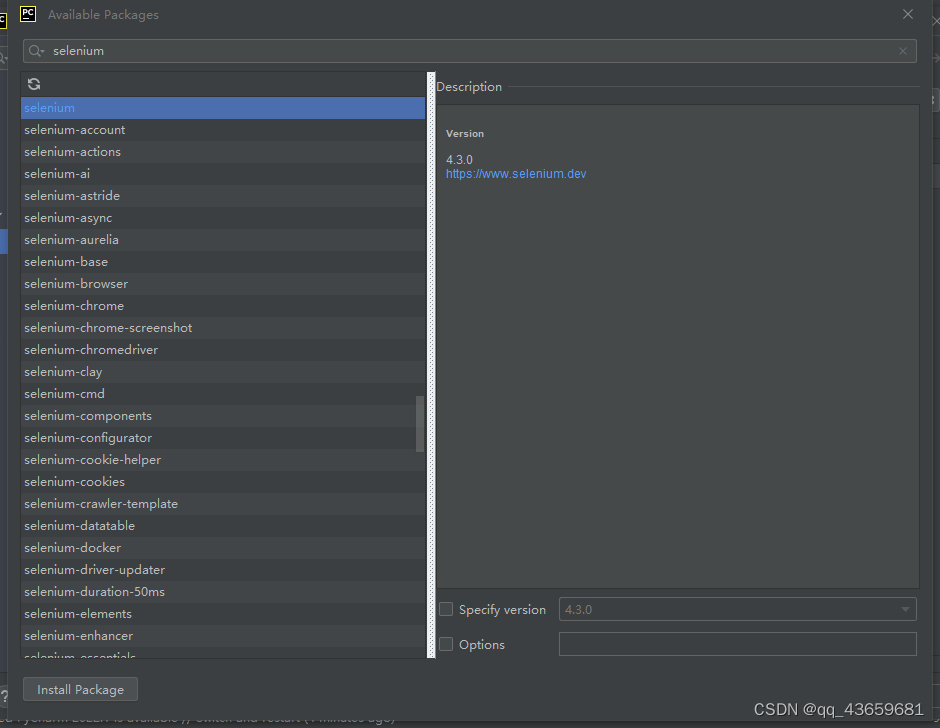Enable the Specify version checkbox
Screen dimensions: 940x728
click(x=446, y=609)
